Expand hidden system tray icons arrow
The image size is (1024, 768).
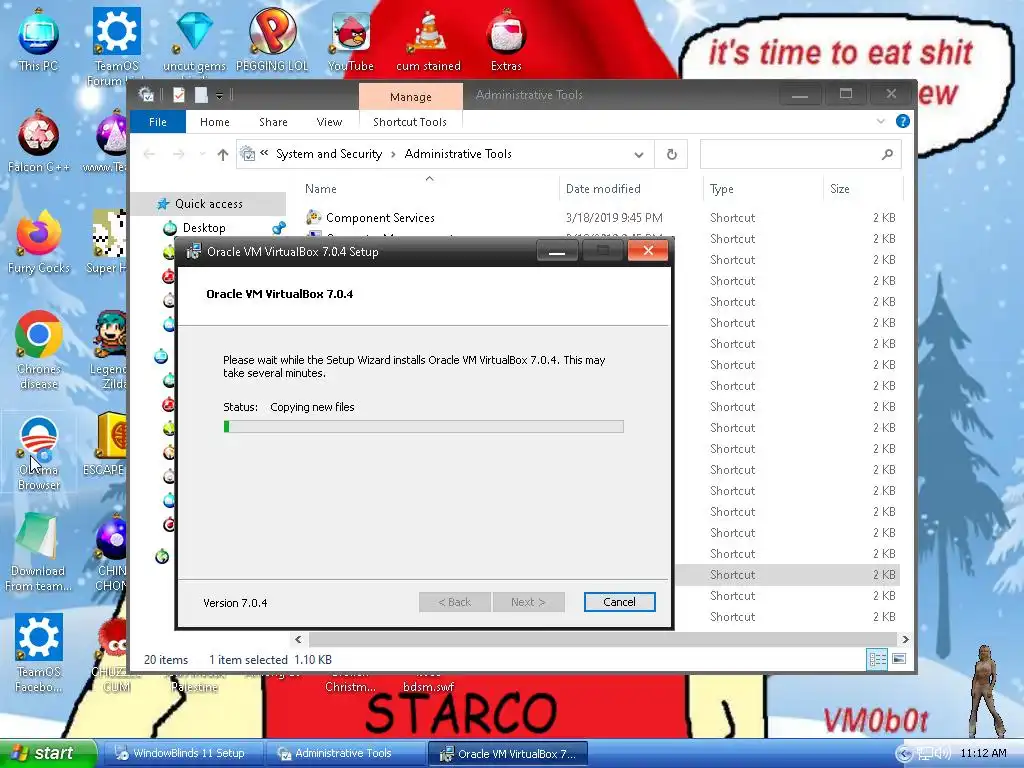(x=904, y=754)
